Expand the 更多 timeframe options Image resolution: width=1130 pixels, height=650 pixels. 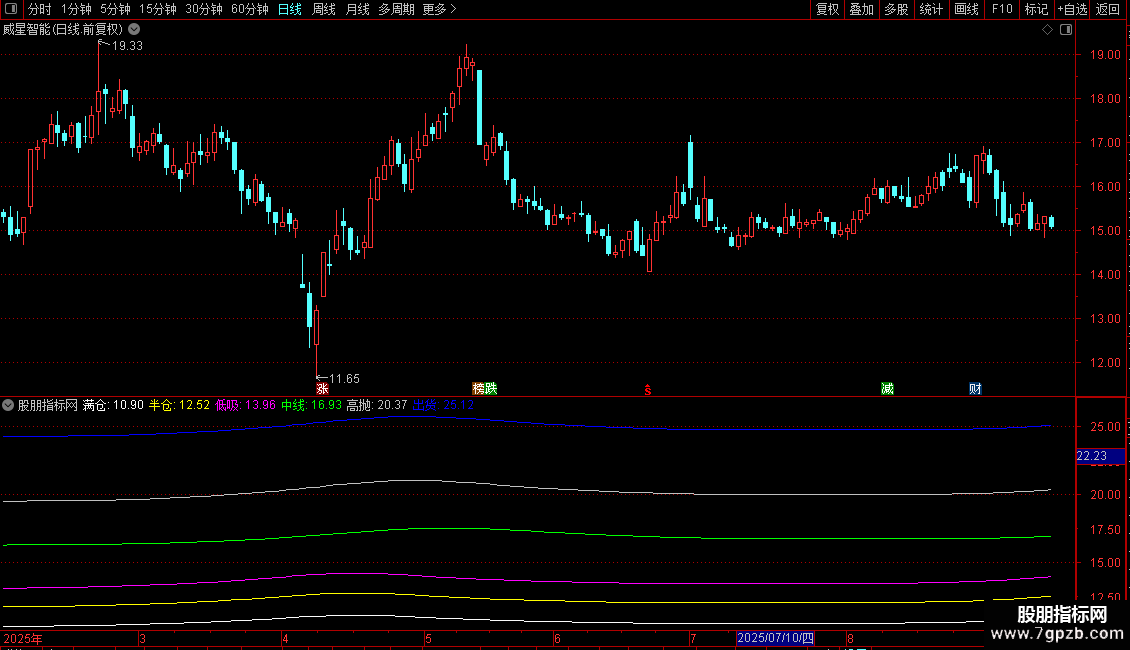pyautogui.click(x=439, y=10)
